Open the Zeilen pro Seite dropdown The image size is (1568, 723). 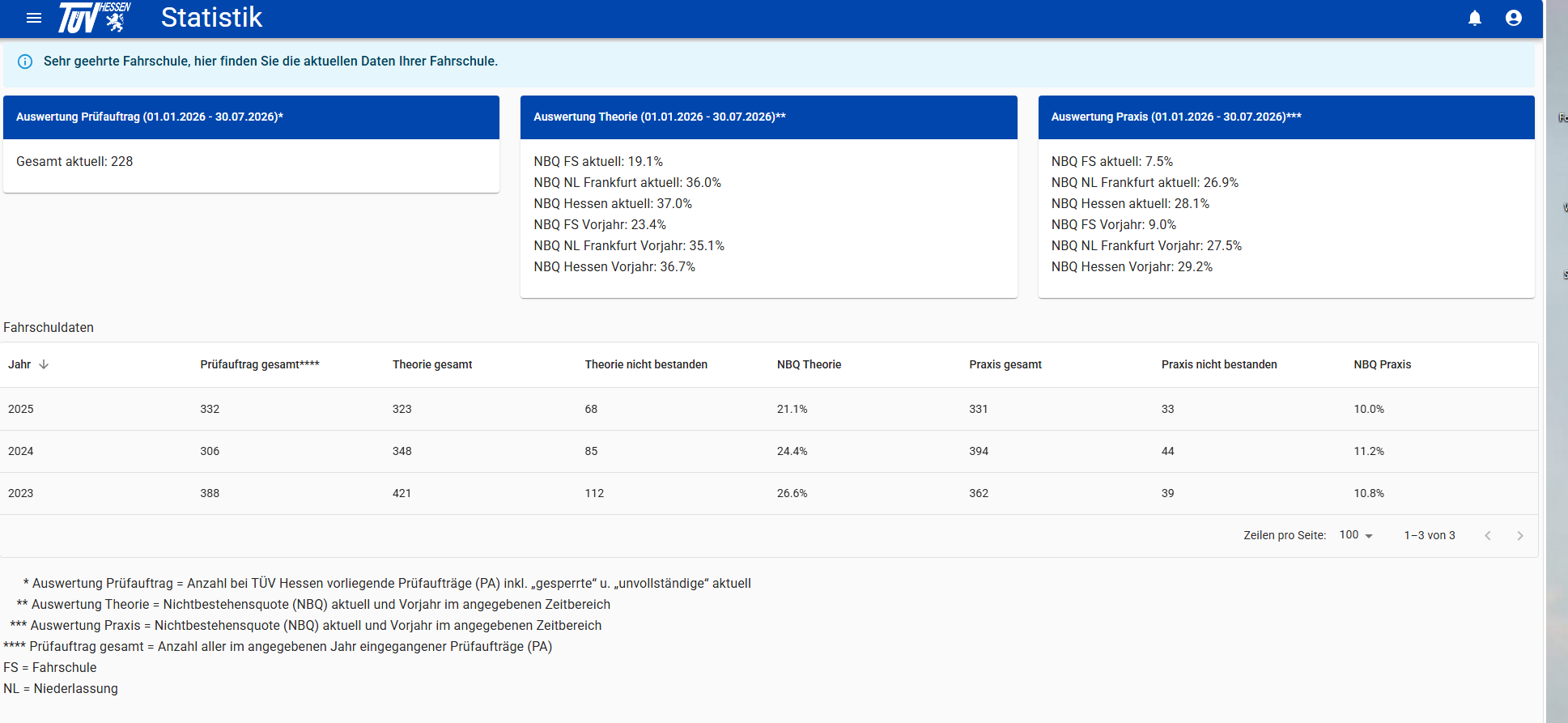tap(1357, 535)
